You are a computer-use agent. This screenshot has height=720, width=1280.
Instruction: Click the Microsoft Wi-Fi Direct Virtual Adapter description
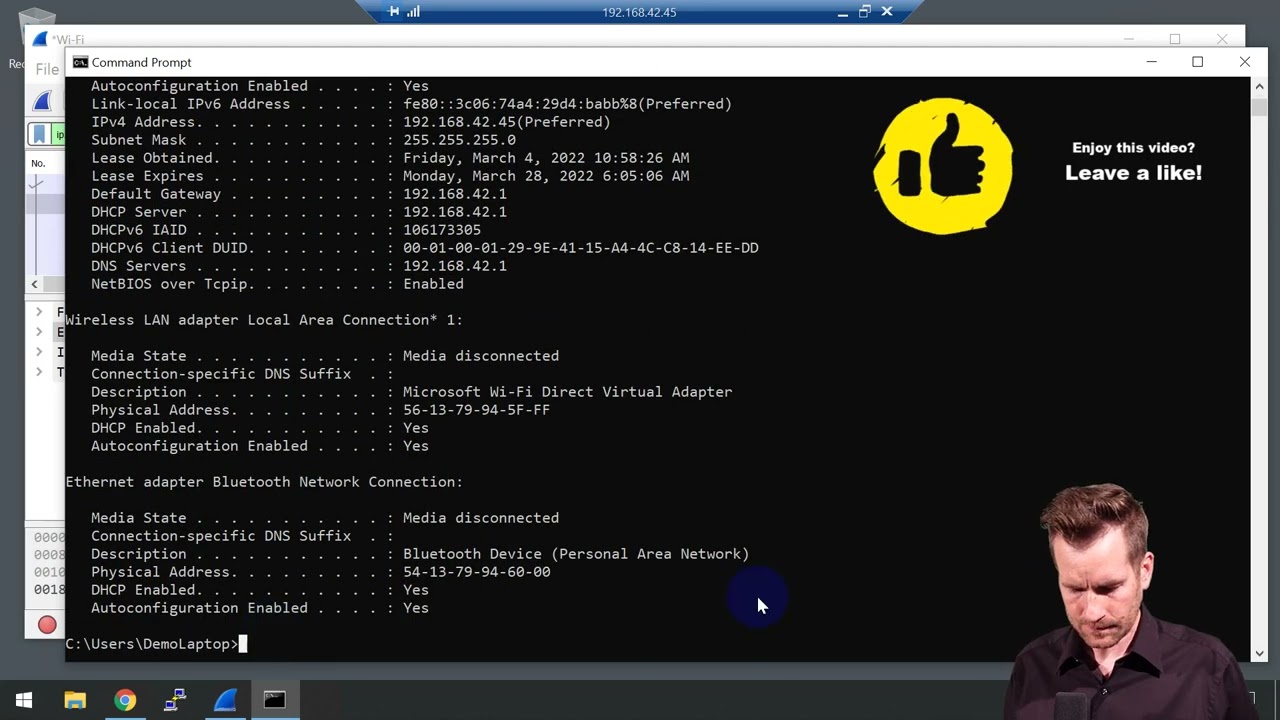(567, 392)
